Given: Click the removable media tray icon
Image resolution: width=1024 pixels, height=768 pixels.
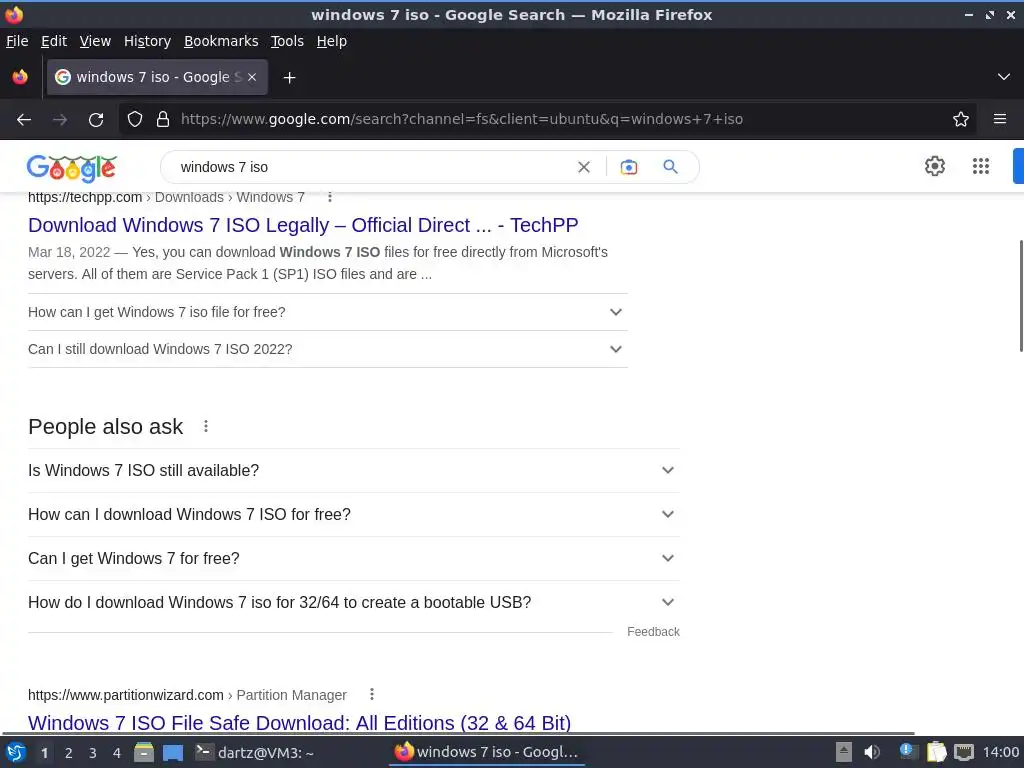Looking at the screenshot, I should (x=844, y=752).
